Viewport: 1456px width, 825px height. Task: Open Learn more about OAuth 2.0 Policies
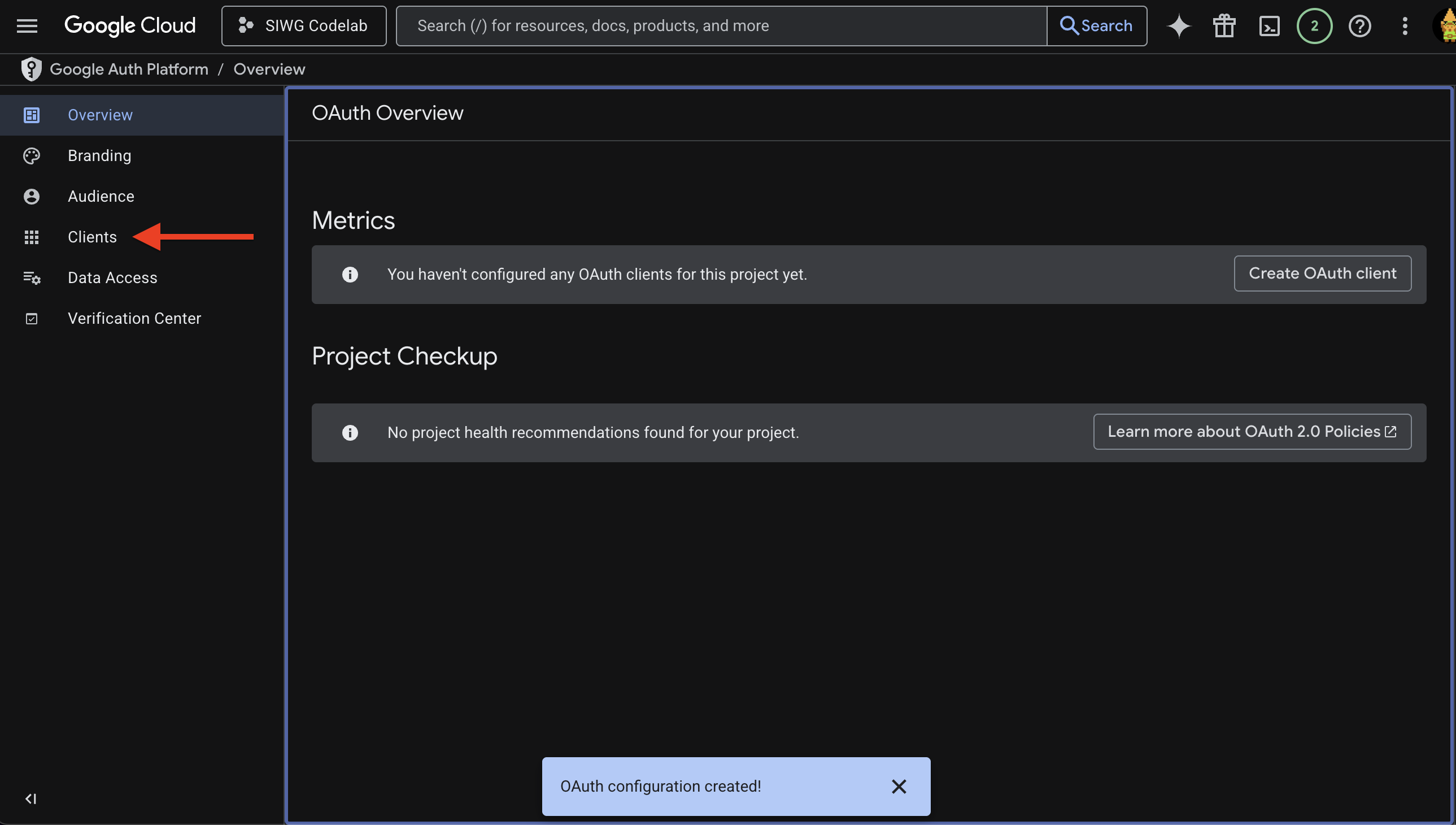click(1252, 432)
